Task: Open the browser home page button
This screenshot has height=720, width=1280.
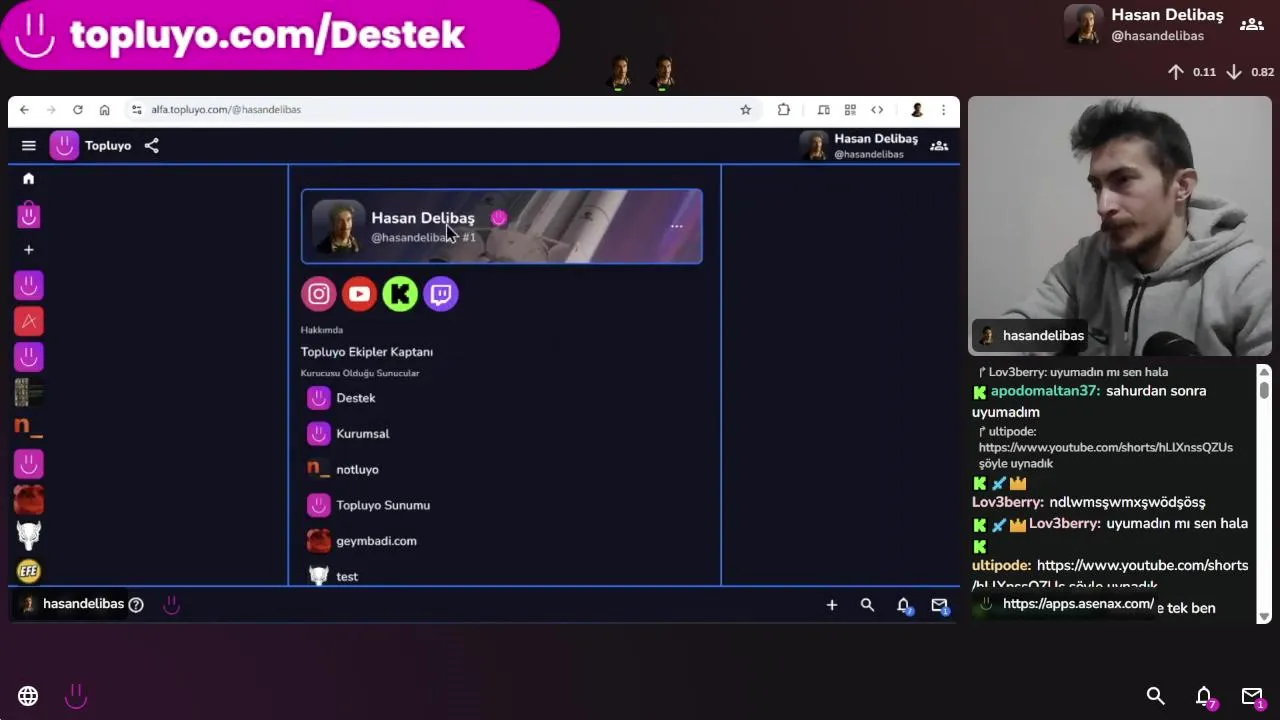Action: pyautogui.click(x=104, y=110)
